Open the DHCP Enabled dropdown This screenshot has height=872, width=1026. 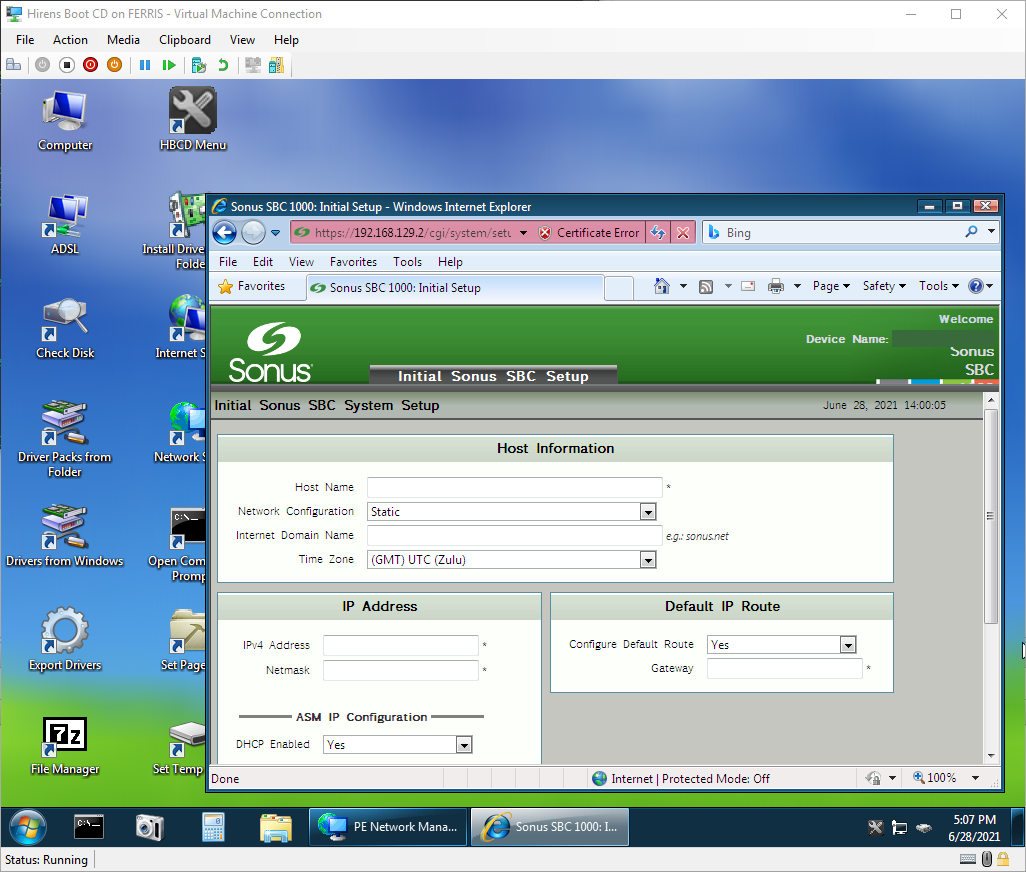pyautogui.click(x=464, y=744)
